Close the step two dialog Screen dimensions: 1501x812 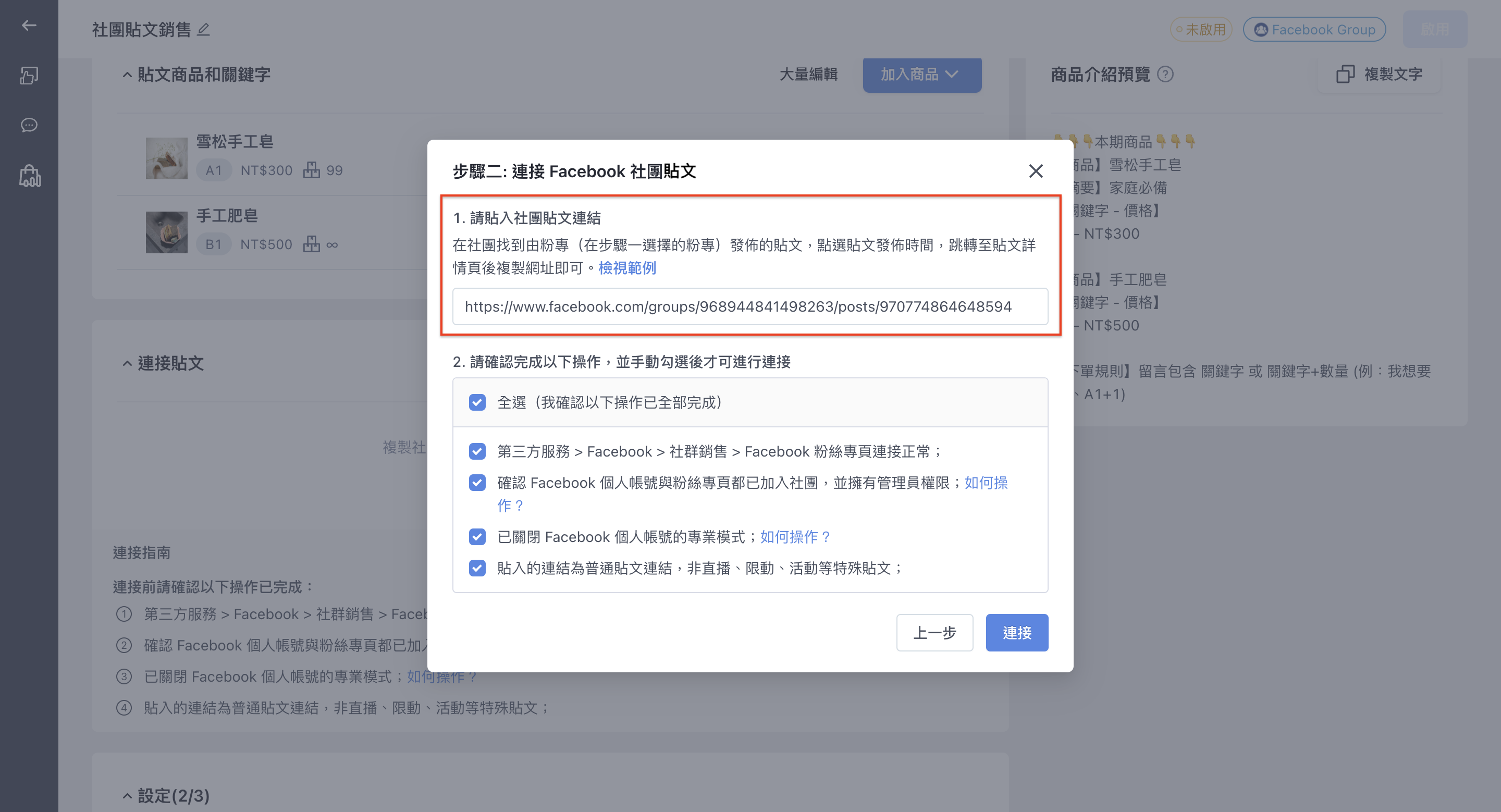point(1036,170)
